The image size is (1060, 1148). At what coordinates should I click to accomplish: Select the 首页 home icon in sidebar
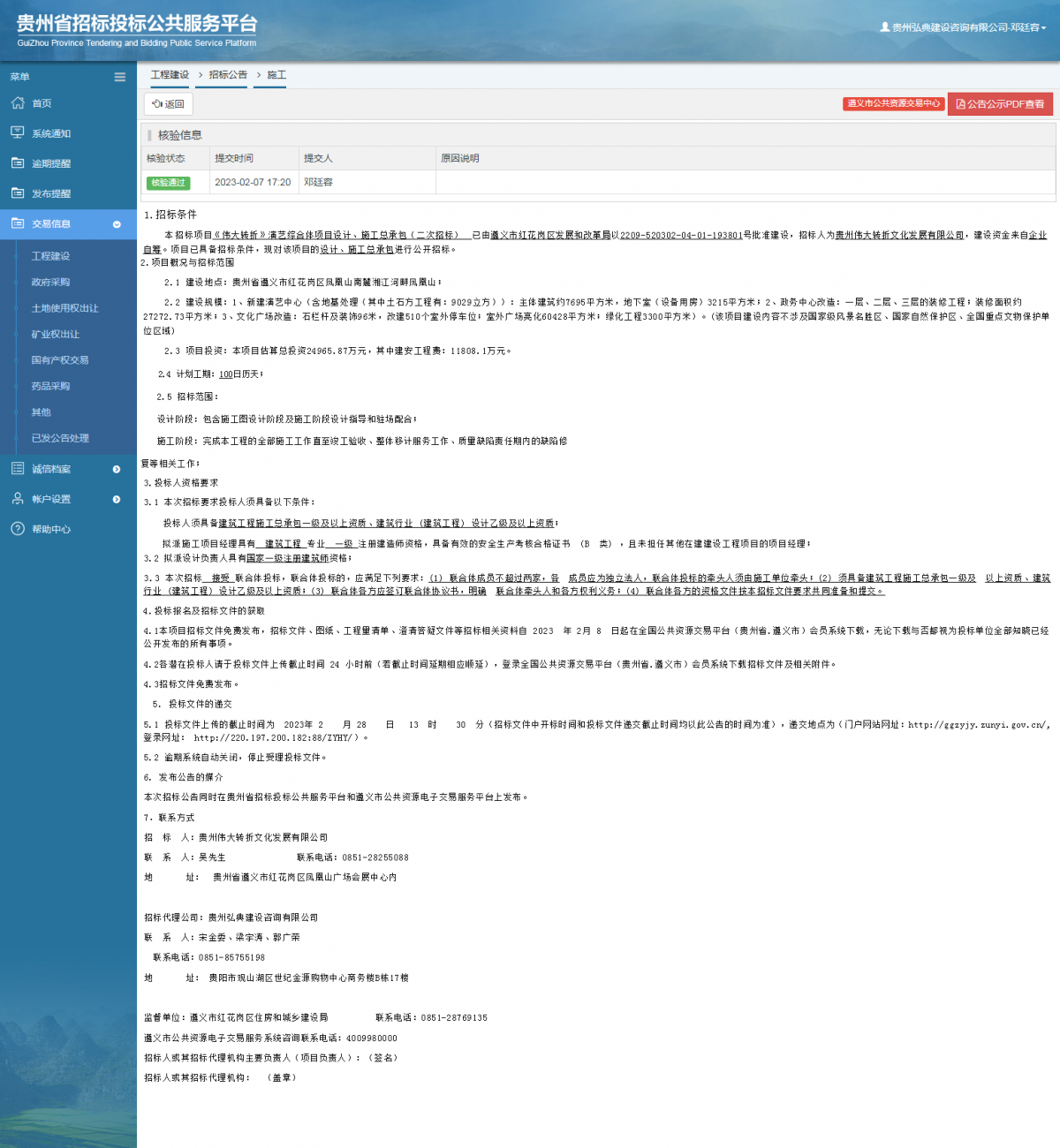(18, 103)
